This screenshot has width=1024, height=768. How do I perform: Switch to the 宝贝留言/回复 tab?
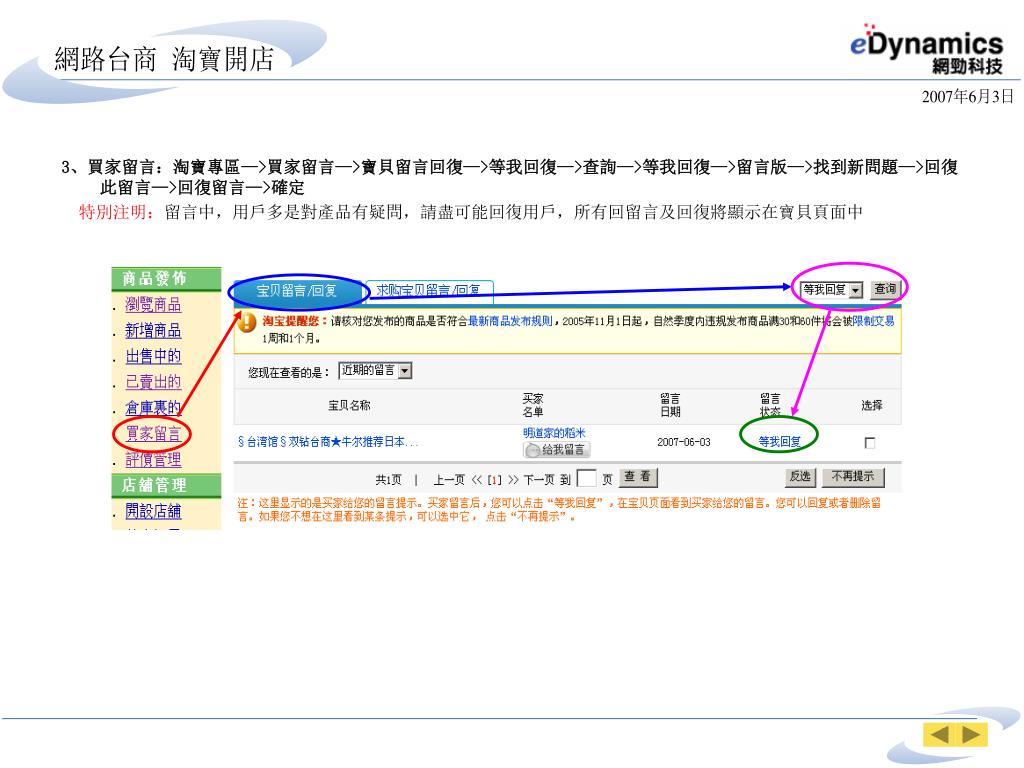[x=296, y=291]
